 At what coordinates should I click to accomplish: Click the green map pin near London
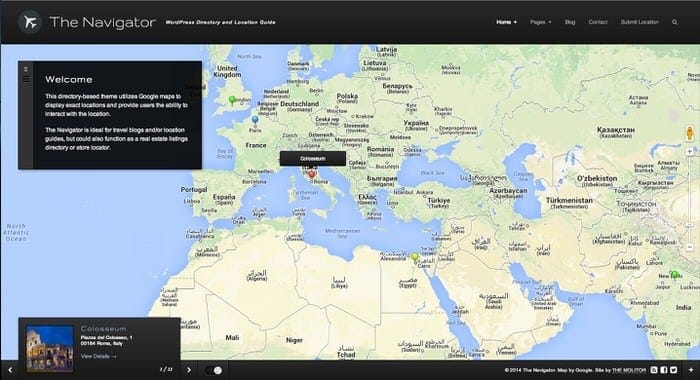232,100
